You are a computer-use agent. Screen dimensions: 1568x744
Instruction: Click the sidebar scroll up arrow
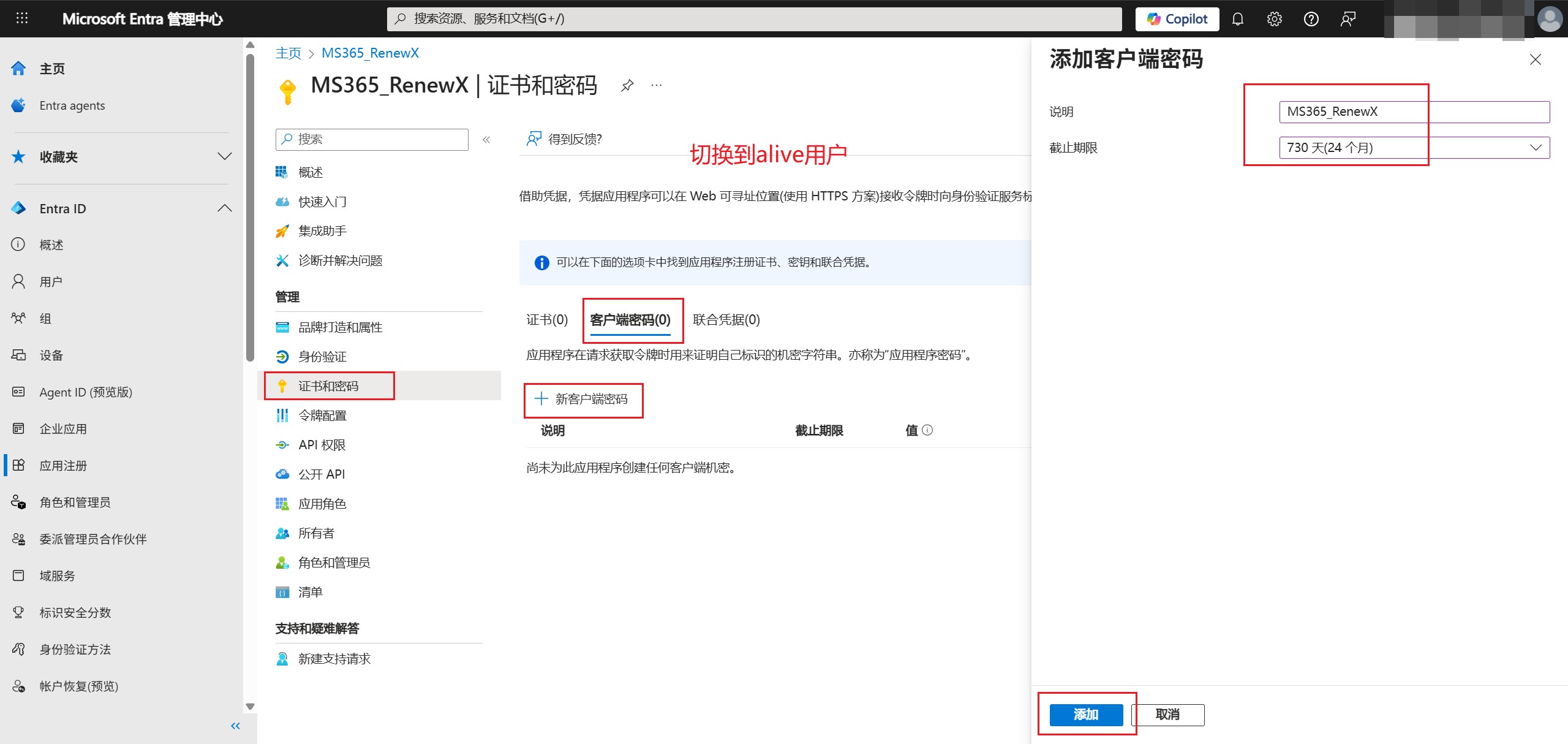click(x=250, y=45)
